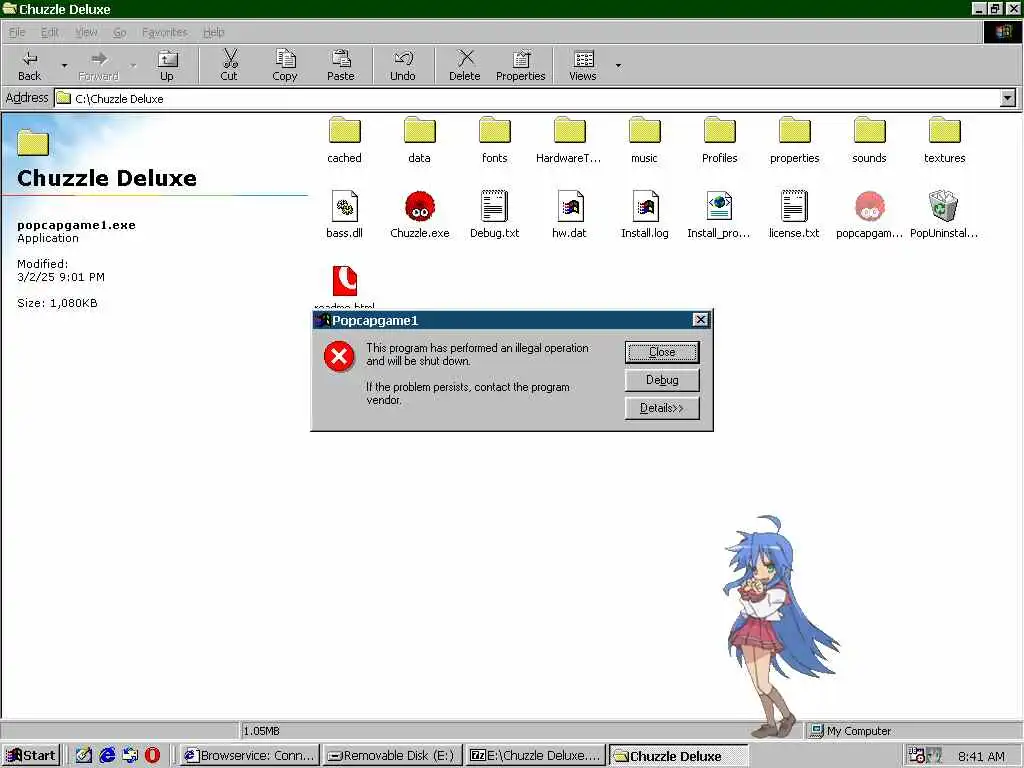Select the cached folder
The height and width of the screenshot is (768, 1024).
(344, 140)
